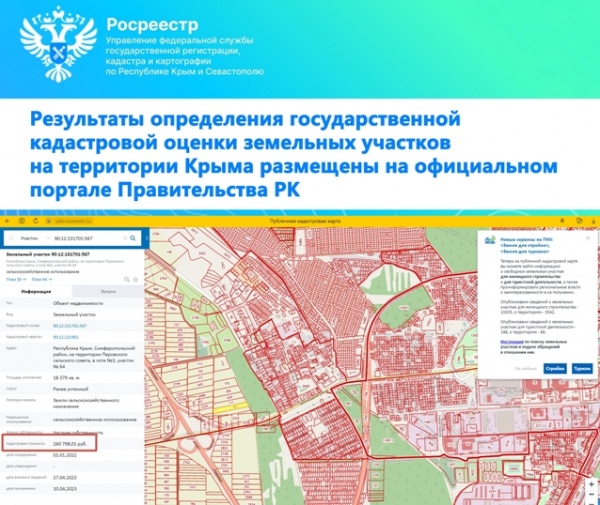Clear the search field with X
600x505 pixels.
coord(125,238)
